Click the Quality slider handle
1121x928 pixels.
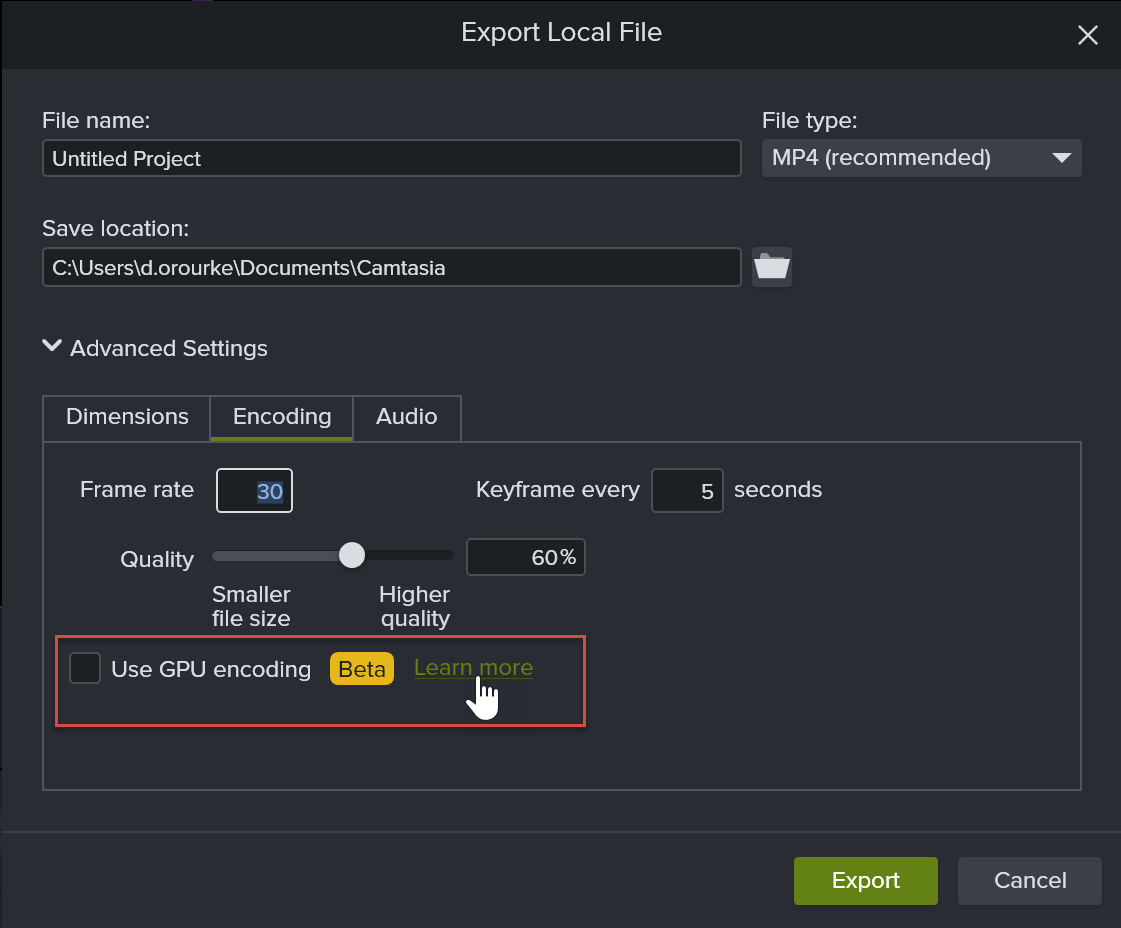[x=351, y=555]
